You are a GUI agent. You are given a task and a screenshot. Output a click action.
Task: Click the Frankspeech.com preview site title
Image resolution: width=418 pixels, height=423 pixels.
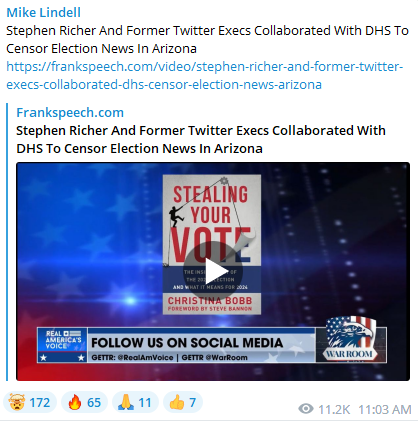[x=70, y=113]
